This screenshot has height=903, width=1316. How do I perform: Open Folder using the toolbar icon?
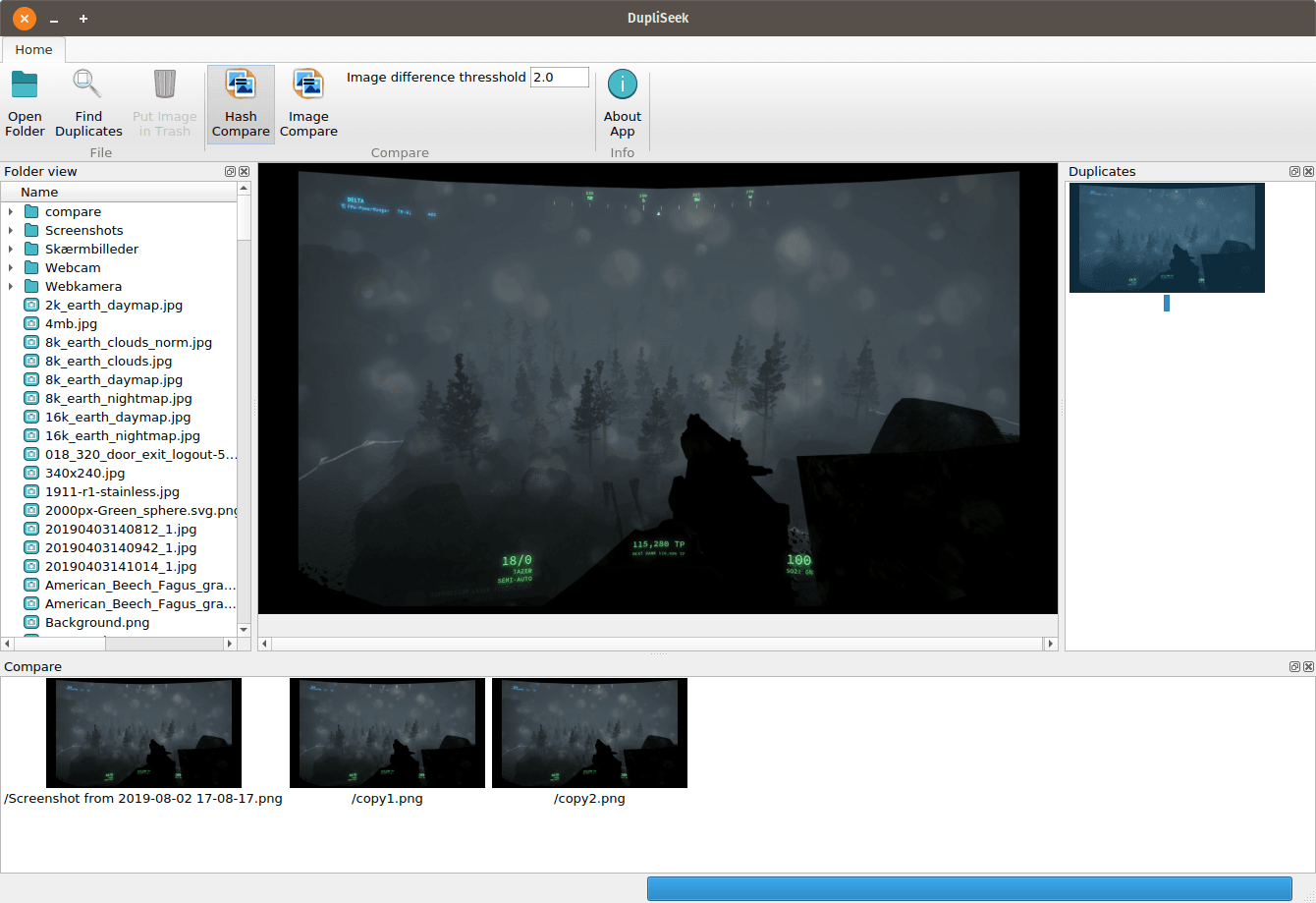click(25, 85)
